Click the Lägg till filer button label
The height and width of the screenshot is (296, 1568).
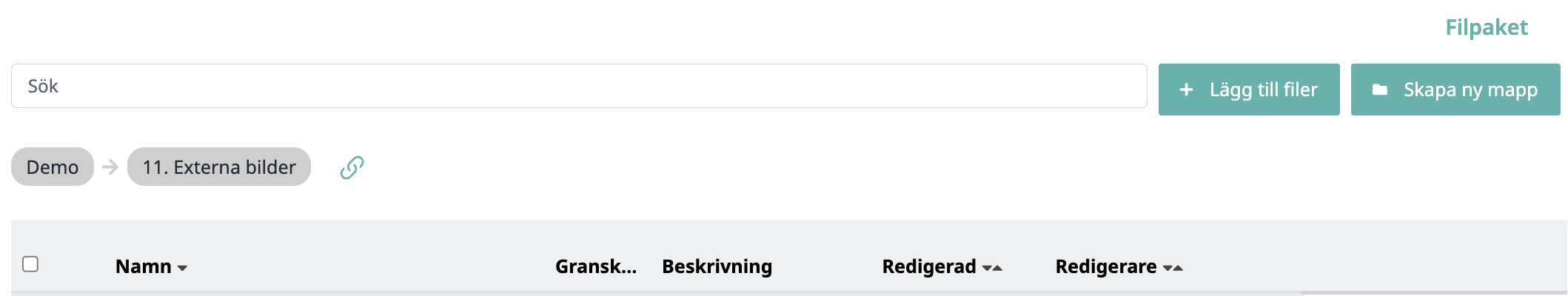(x=1264, y=90)
